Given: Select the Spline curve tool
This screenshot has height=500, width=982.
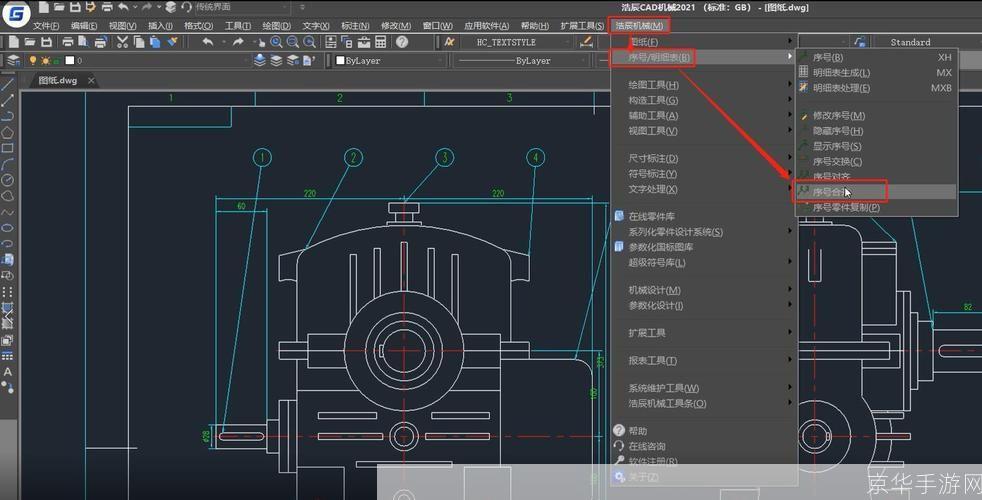Looking at the screenshot, I should coord(8,212).
